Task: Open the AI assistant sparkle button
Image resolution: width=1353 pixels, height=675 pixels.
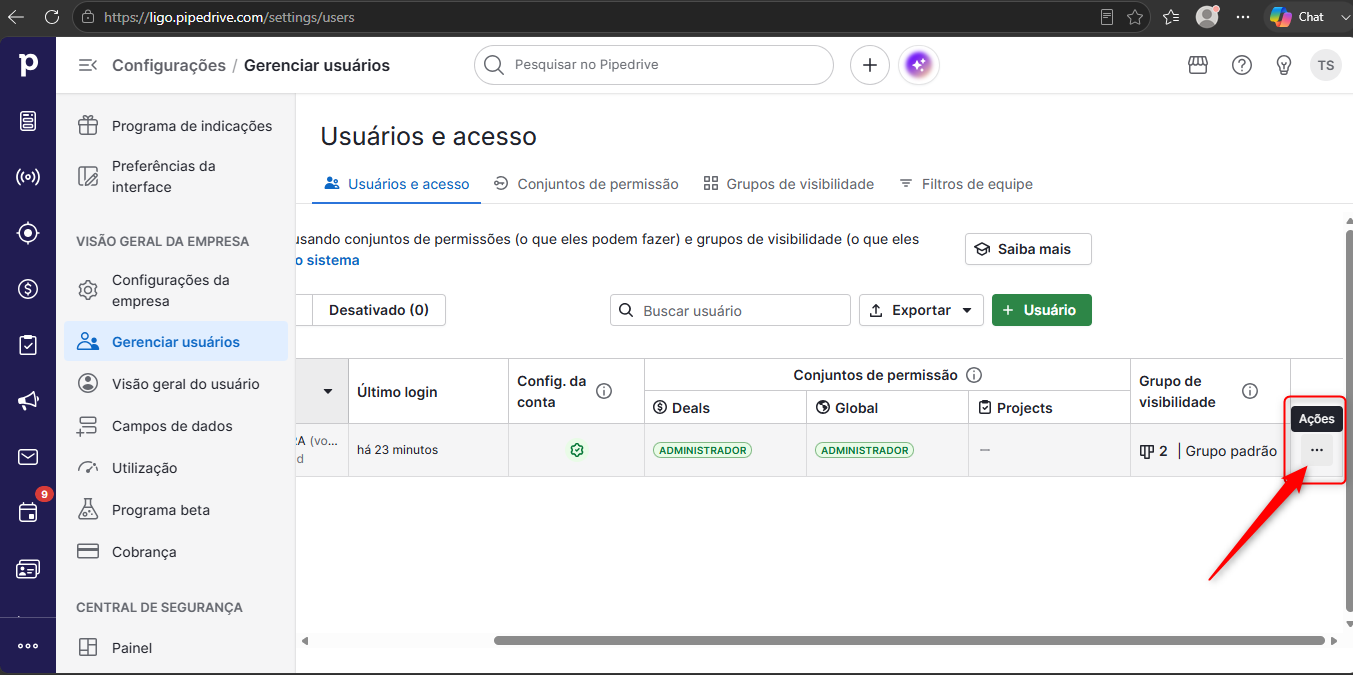Action: click(919, 65)
